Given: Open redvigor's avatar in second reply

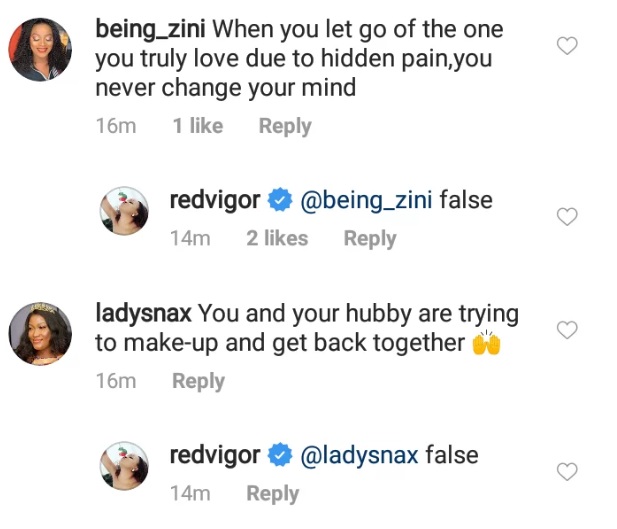Looking at the screenshot, I should coord(125,468).
